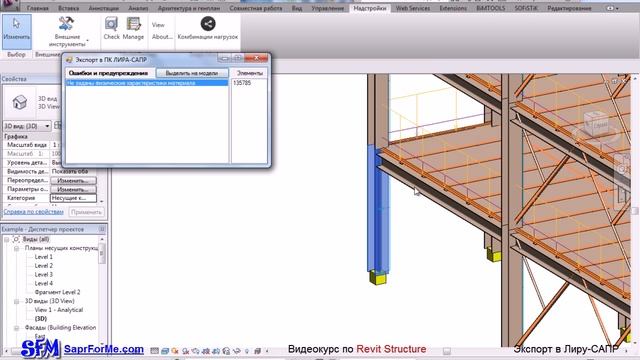The height and width of the screenshot is (360, 640).
Task: Switch to the Аннотации tab
Action: click(103, 8)
